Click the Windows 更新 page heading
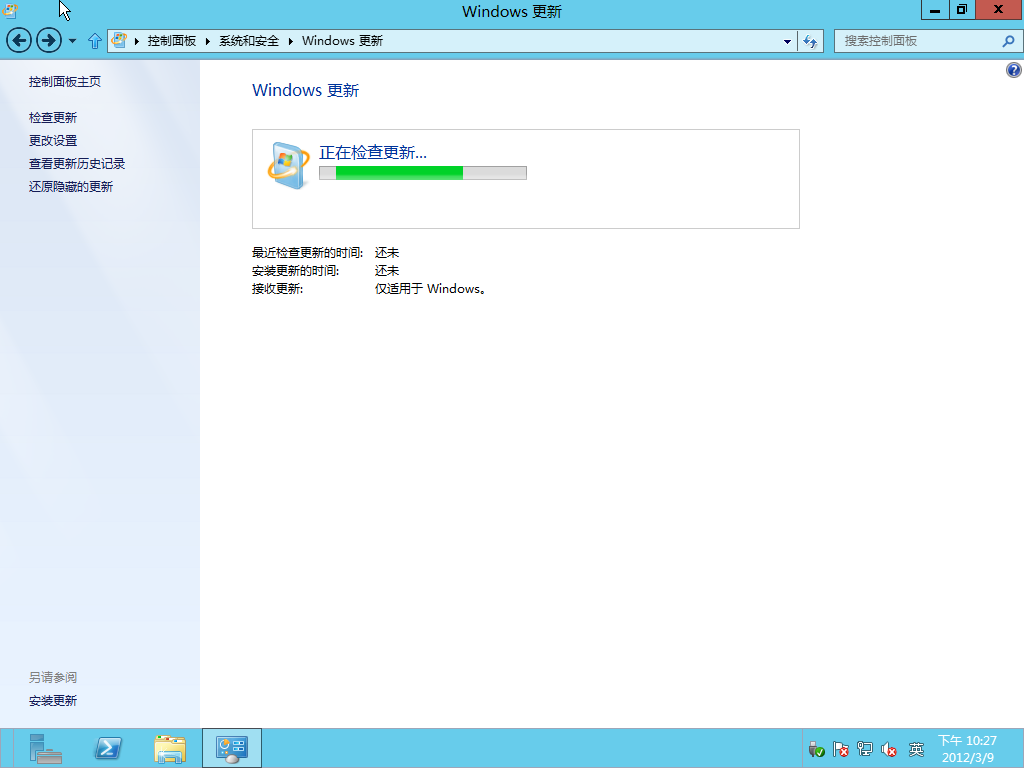1024x768 pixels. click(306, 90)
